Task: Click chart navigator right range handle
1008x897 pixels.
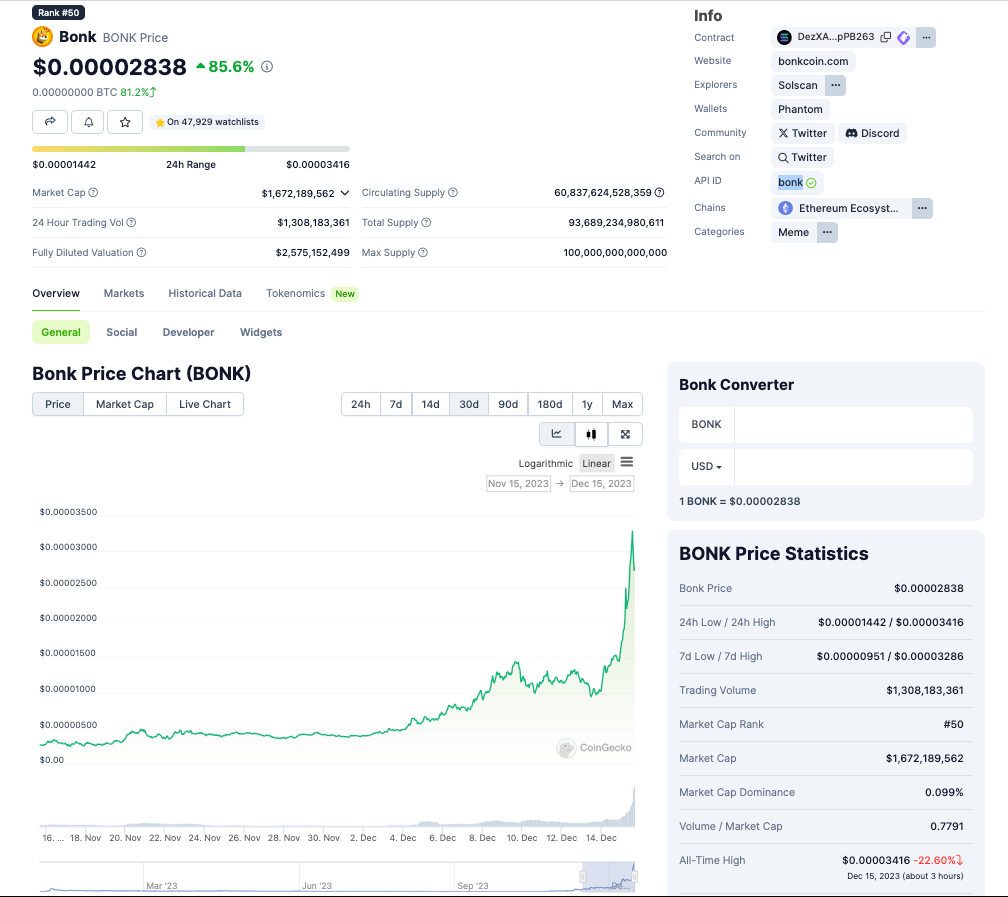Action: pyautogui.click(x=634, y=876)
